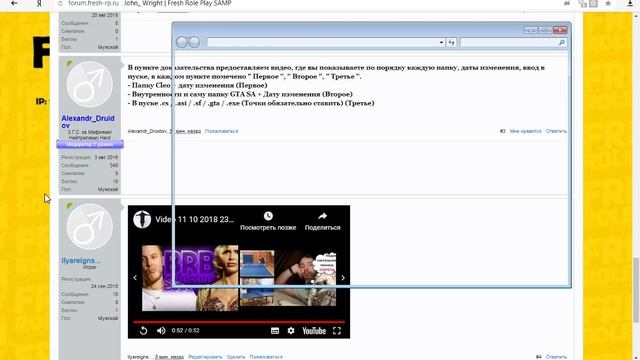This screenshot has height=360, width=640.
Task: Open video settings gear
Action: click(291, 331)
